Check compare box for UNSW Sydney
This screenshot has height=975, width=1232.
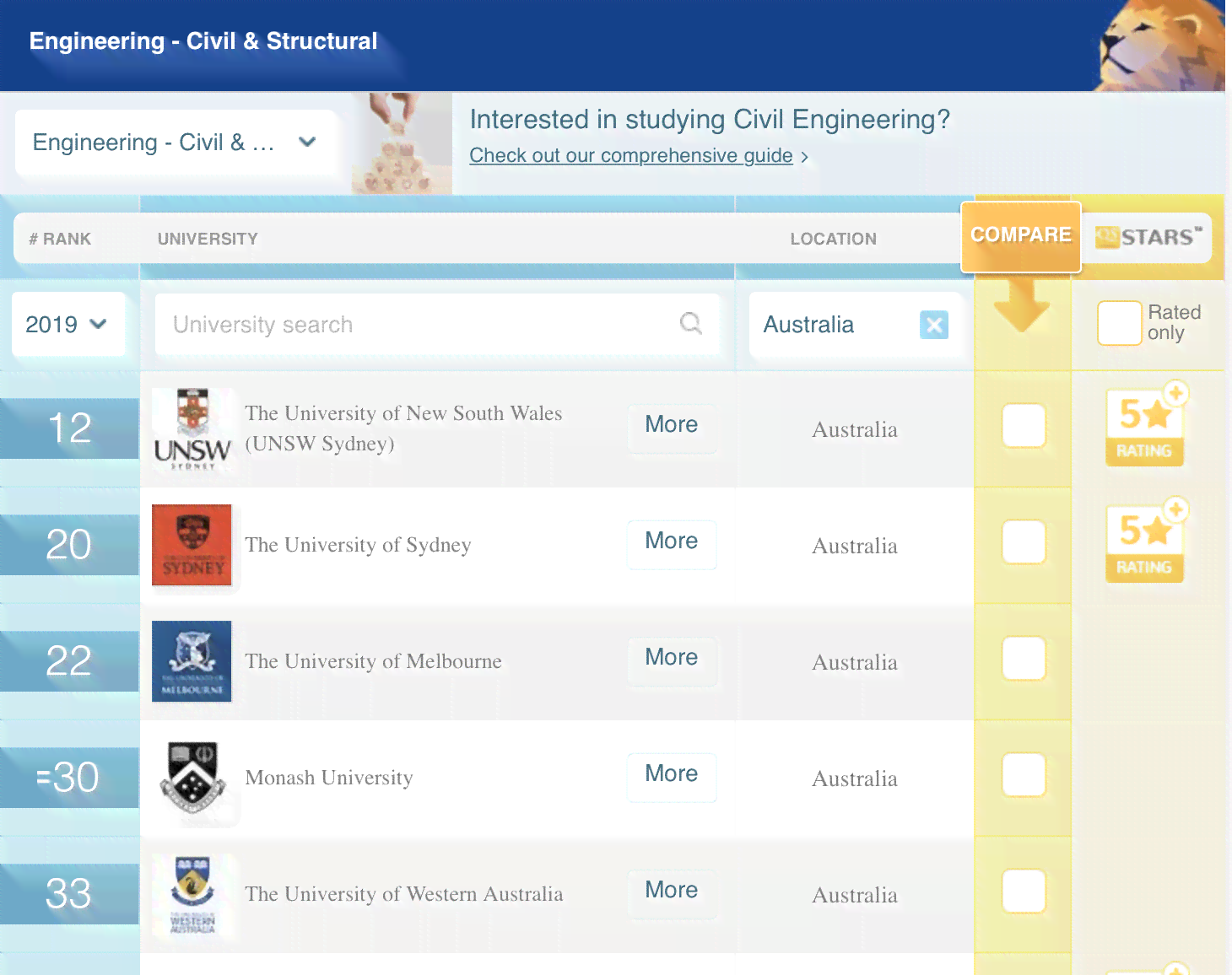(x=1024, y=426)
